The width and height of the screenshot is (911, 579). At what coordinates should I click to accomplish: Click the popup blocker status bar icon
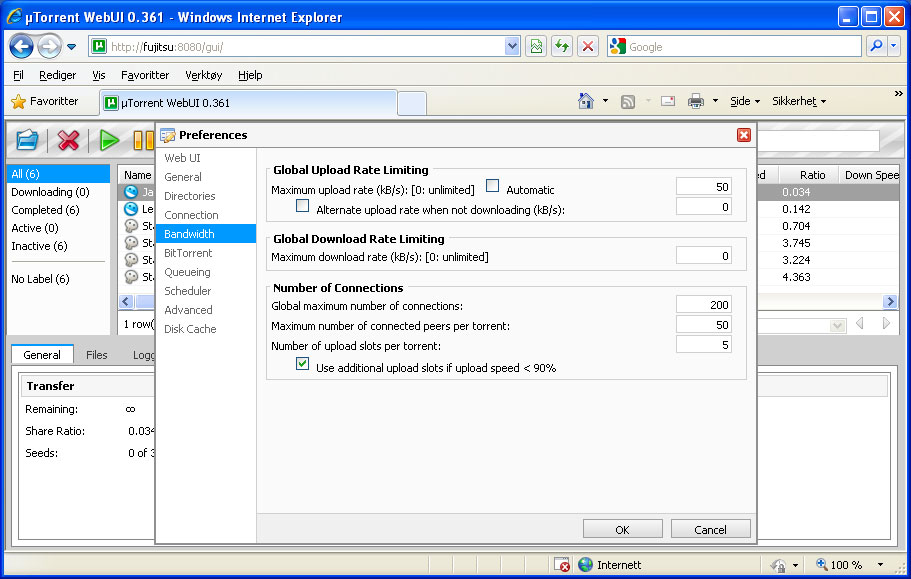pyautogui.click(x=562, y=564)
